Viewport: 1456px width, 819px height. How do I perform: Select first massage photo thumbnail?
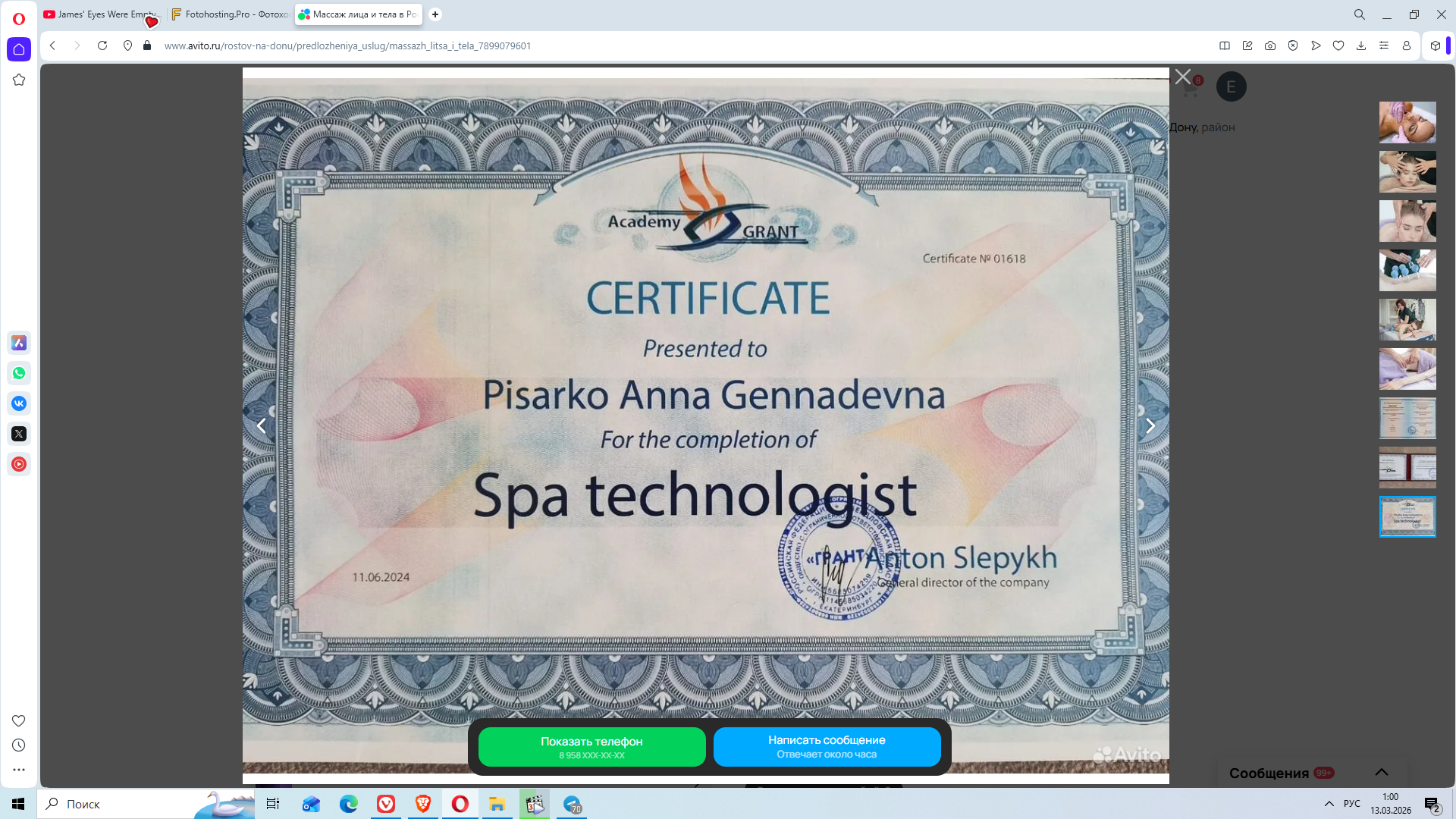pyautogui.click(x=1407, y=122)
